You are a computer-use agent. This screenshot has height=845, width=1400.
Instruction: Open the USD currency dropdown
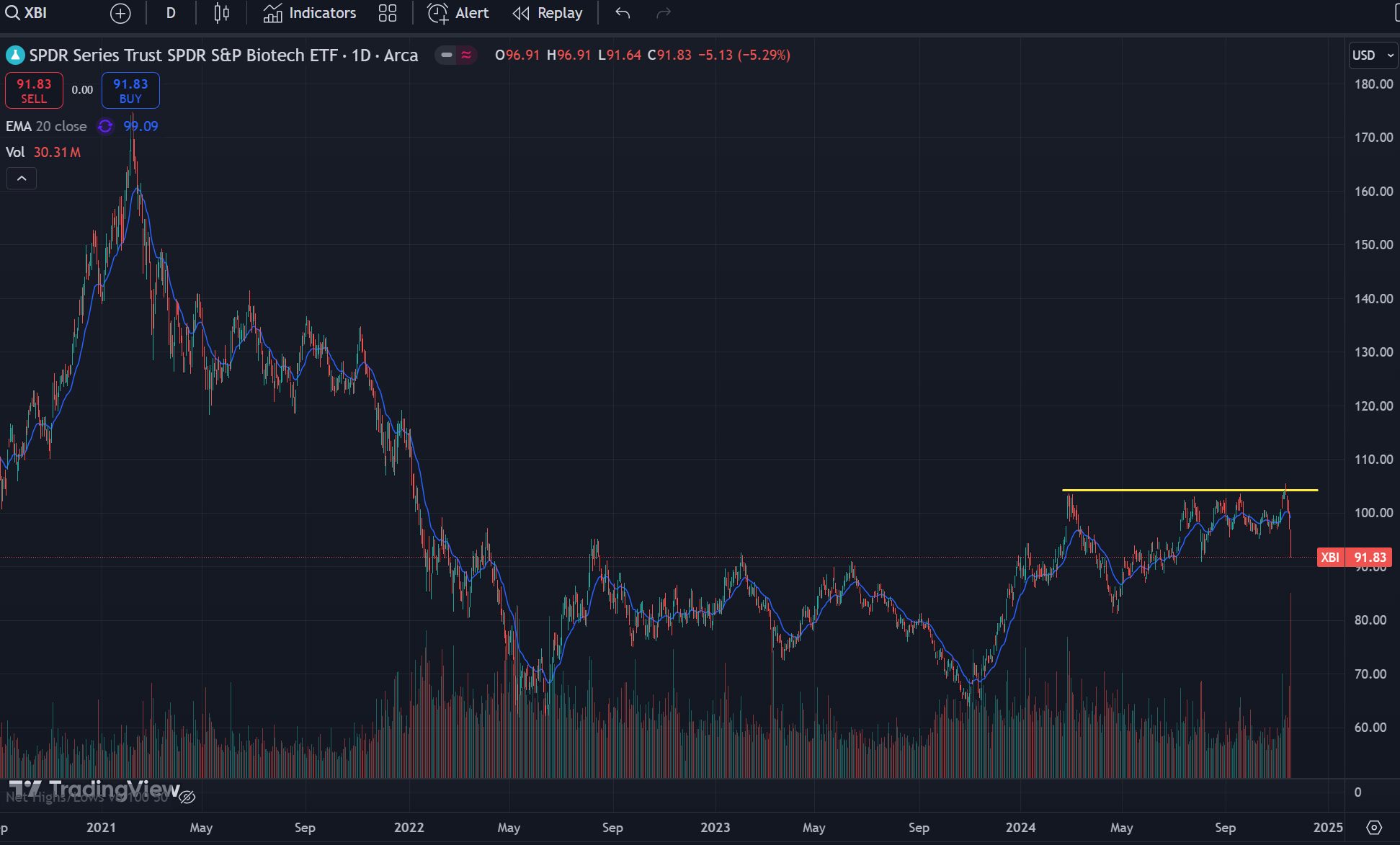click(x=1373, y=55)
